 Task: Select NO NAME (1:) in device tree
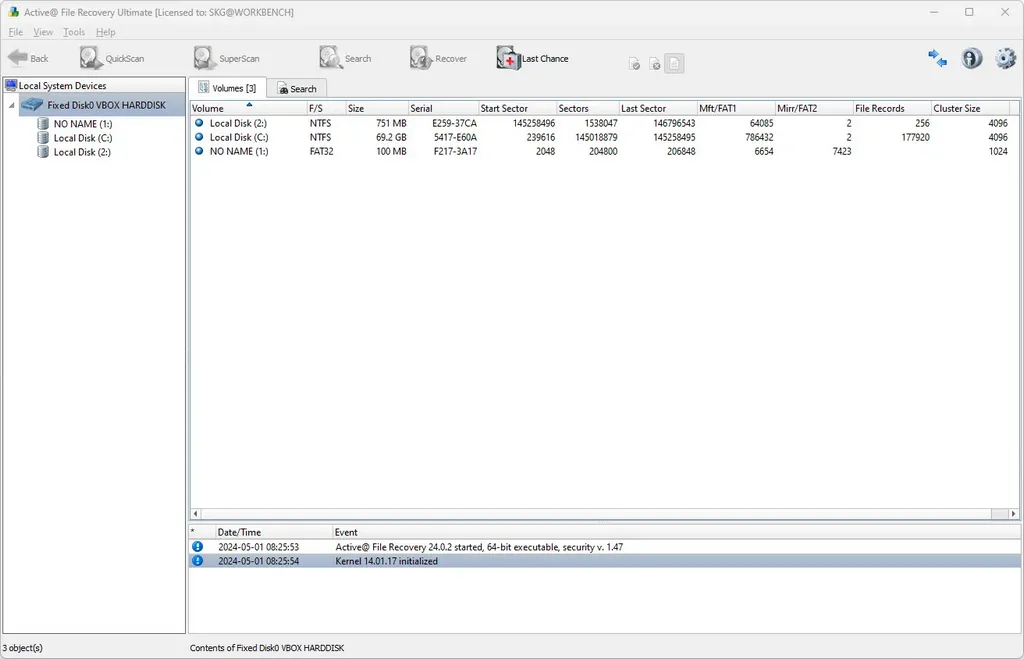tap(83, 124)
